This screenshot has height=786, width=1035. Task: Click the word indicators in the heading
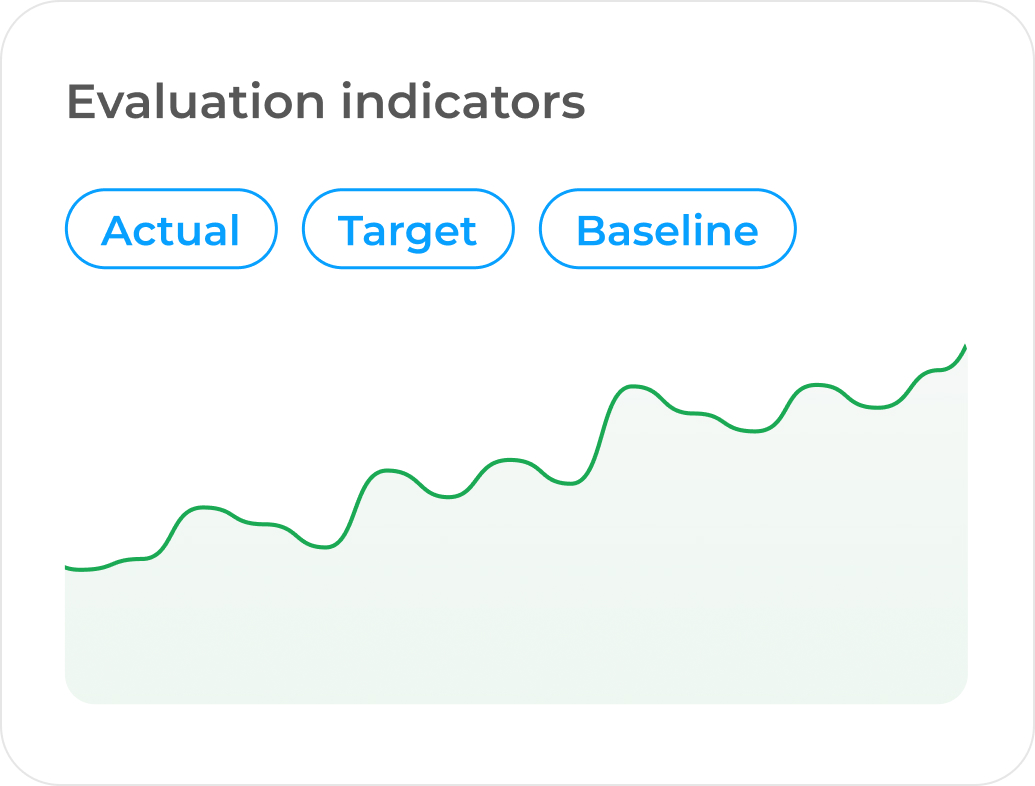(463, 102)
